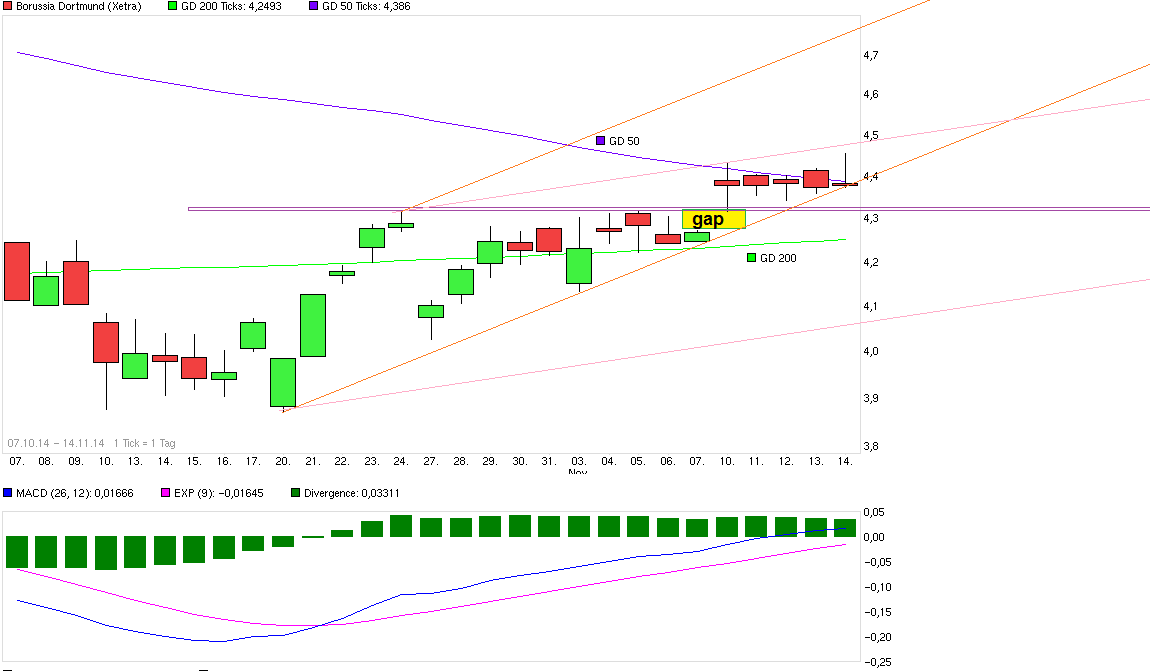Click the red Borussia Dortmund legend square

9,6
